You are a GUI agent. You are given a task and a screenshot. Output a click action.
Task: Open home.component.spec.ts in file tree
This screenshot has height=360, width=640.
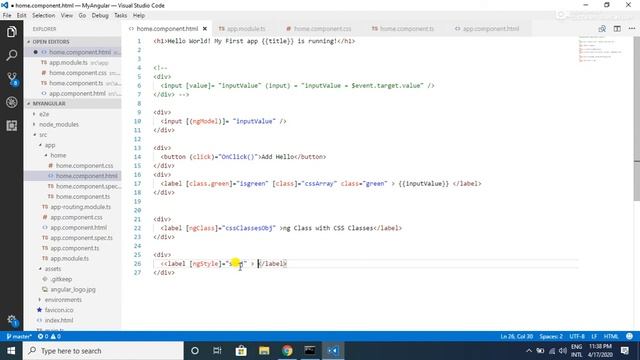(x=72, y=186)
